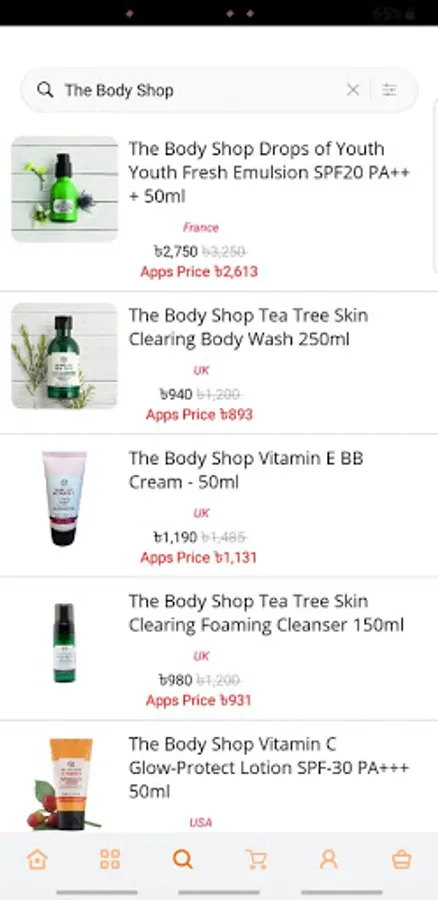View Foaming Cleanser bottle thumbnail
The height and width of the screenshot is (900, 438).
(64, 642)
